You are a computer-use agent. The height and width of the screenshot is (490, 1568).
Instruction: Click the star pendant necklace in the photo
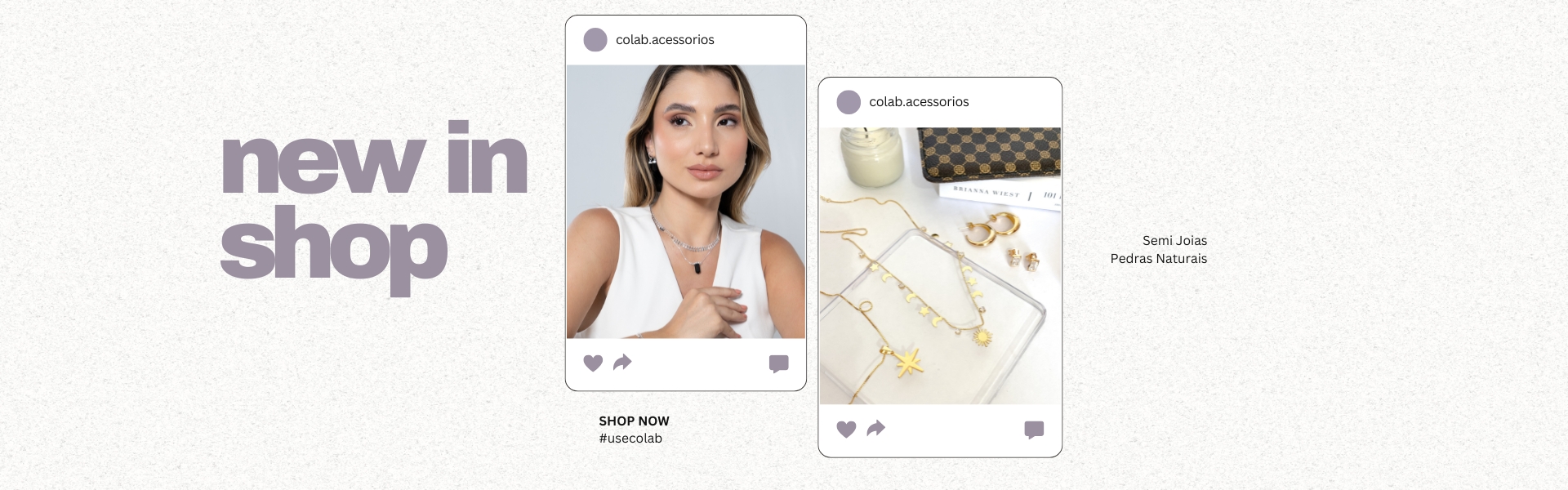[908, 362]
